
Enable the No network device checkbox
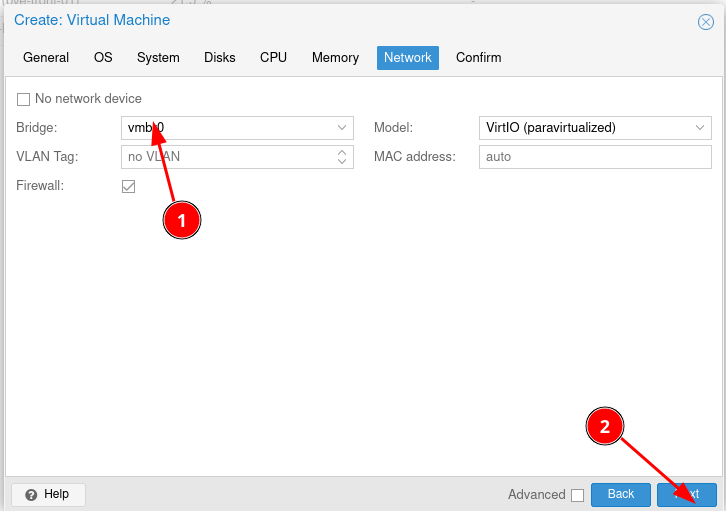pyautogui.click(x=23, y=99)
